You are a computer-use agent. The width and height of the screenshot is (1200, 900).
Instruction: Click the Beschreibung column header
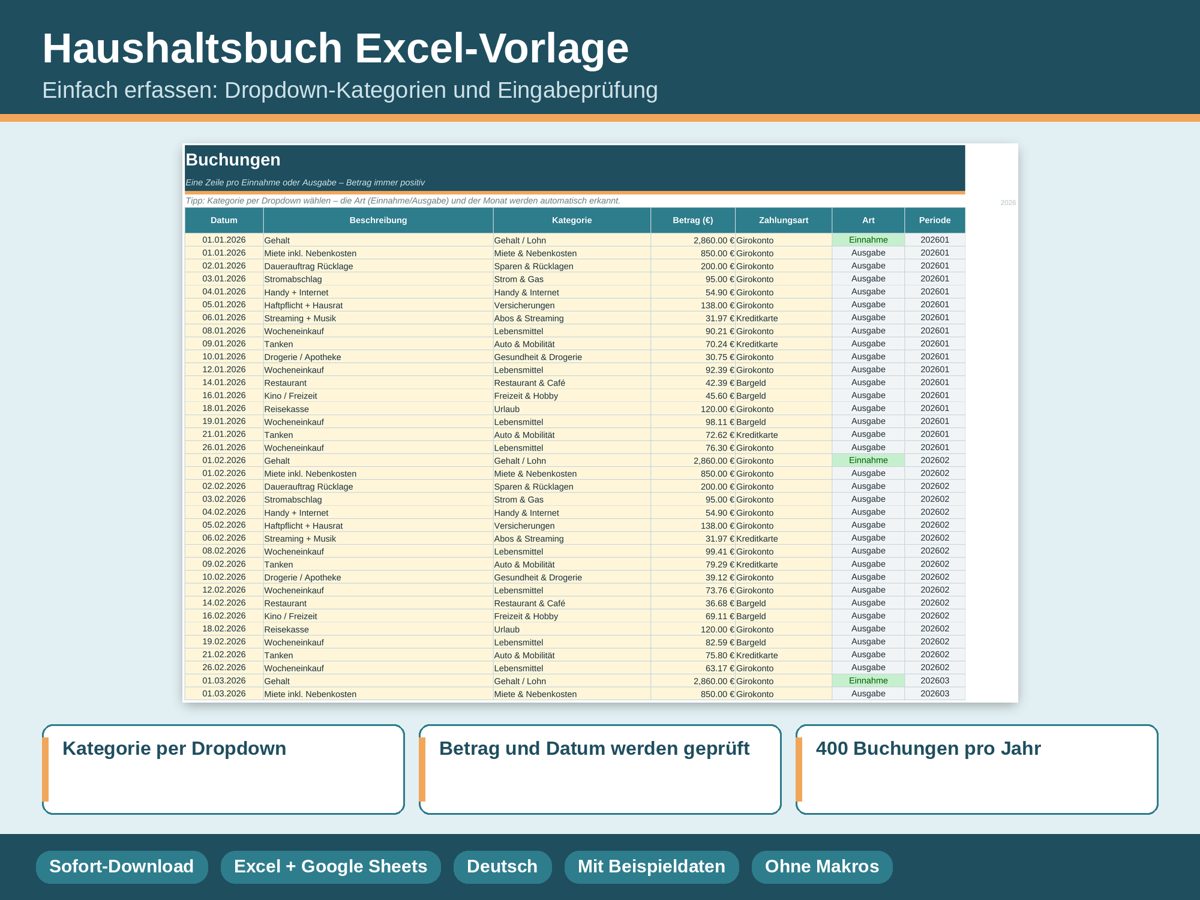pos(378,220)
